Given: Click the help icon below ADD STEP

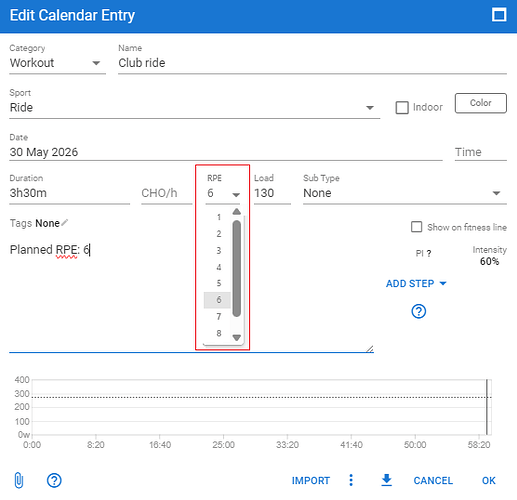Looking at the screenshot, I should point(419,311).
